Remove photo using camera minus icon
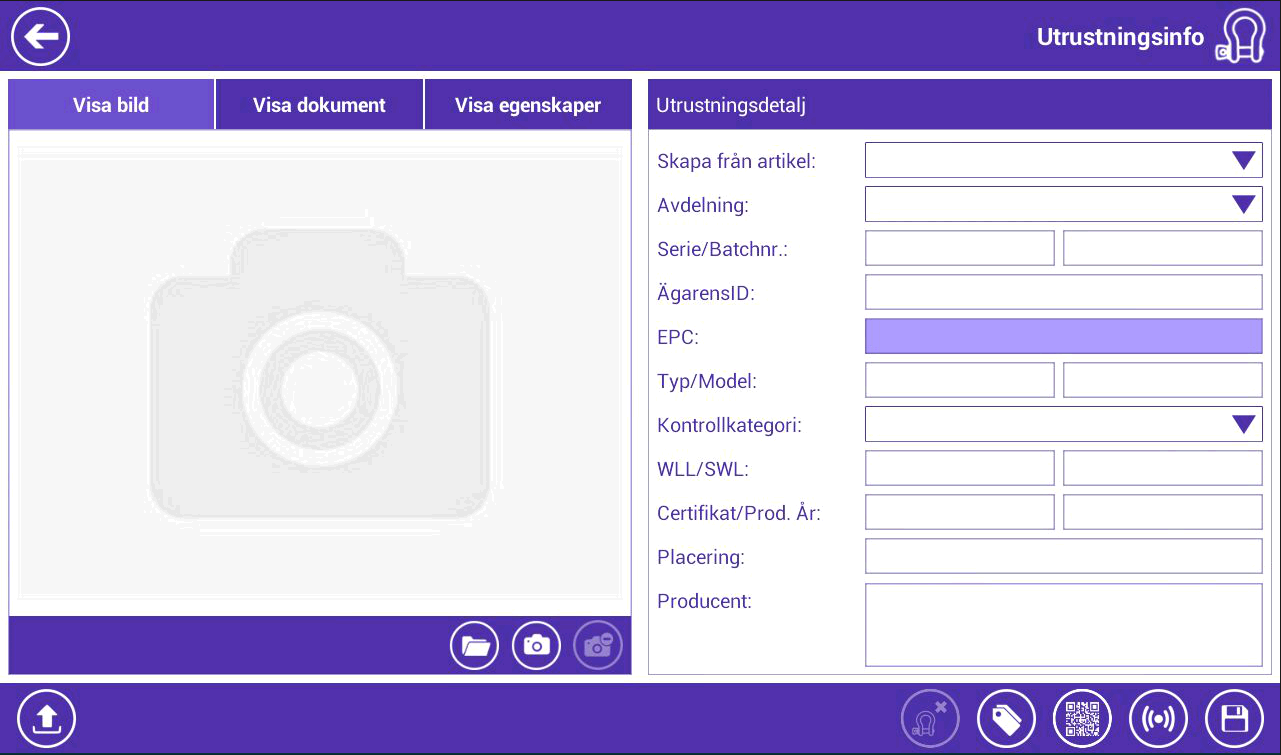The width and height of the screenshot is (1281, 755). pyautogui.click(x=598, y=646)
